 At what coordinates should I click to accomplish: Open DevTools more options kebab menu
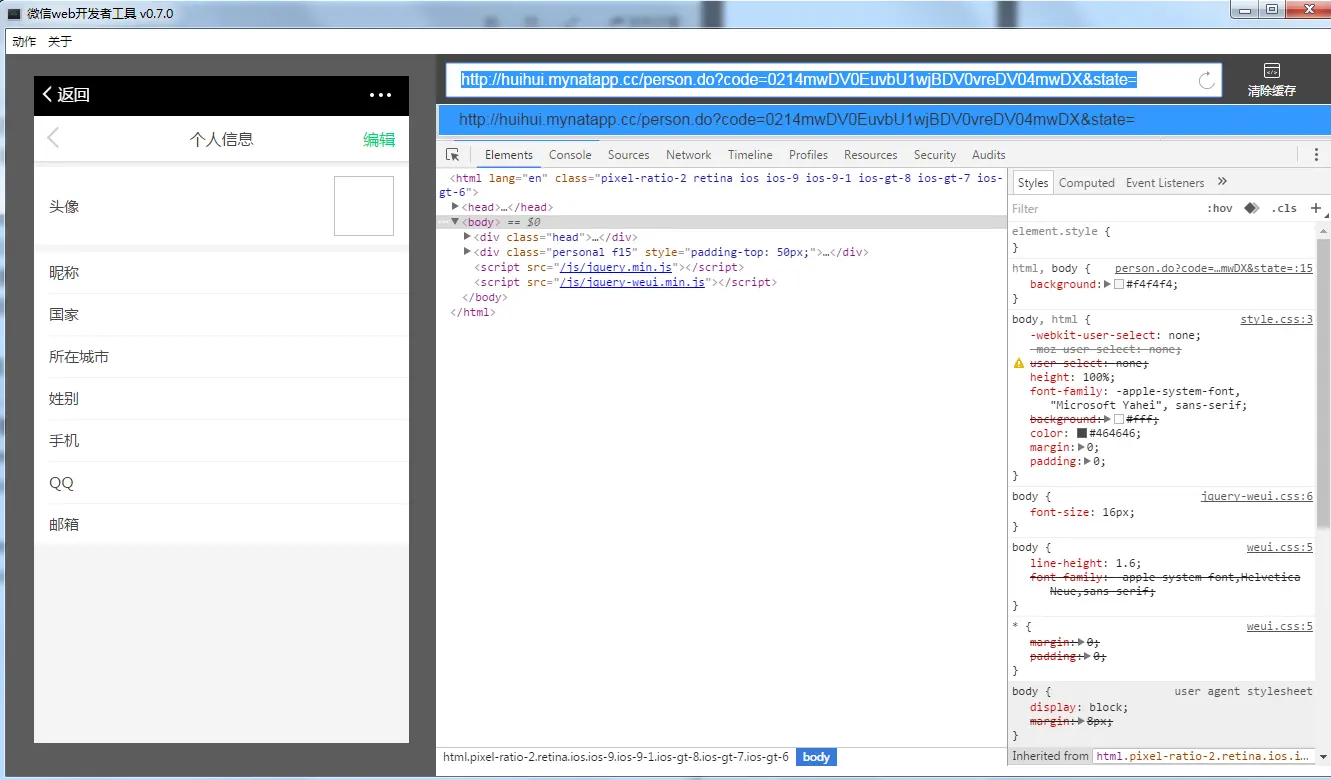(1316, 155)
